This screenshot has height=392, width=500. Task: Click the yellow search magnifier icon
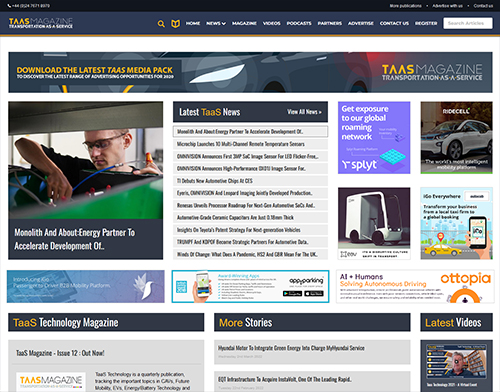pos(161,24)
